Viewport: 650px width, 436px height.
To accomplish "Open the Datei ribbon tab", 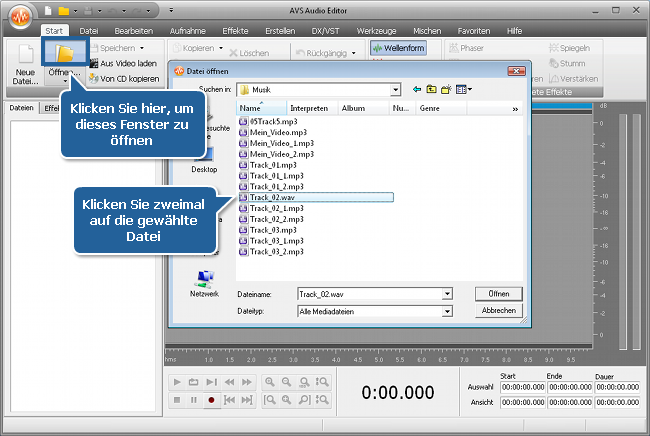I will tap(89, 31).
